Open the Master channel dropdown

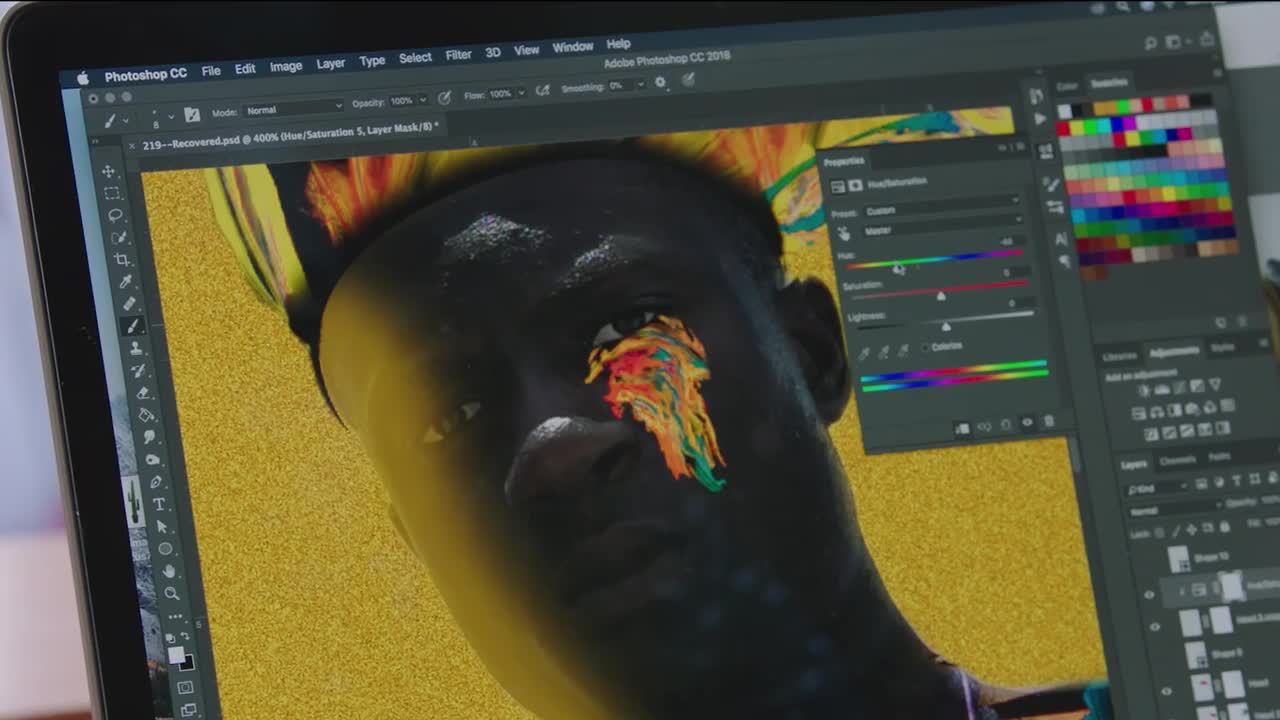940,229
